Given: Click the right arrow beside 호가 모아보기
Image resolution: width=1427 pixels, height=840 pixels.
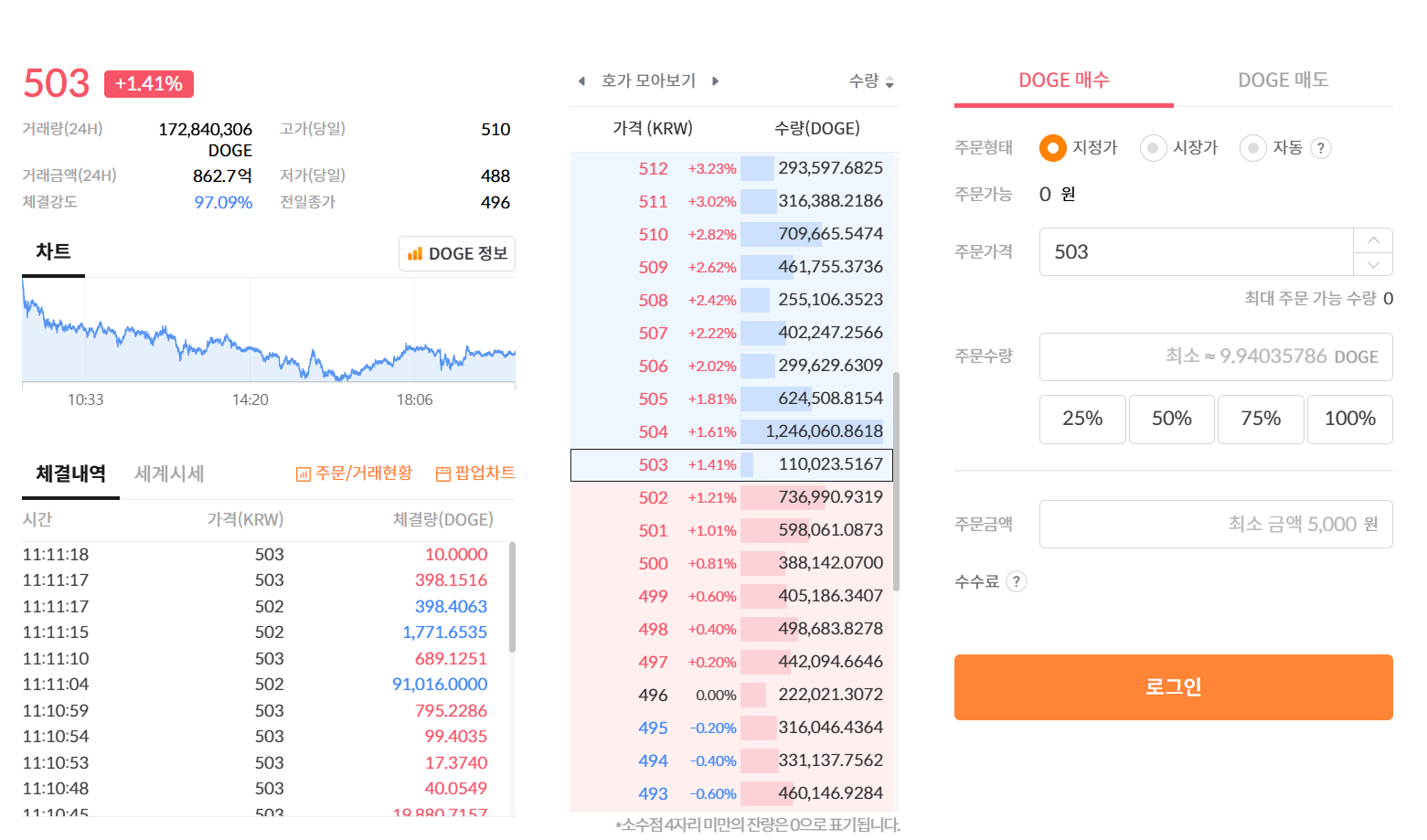Looking at the screenshot, I should click(715, 80).
